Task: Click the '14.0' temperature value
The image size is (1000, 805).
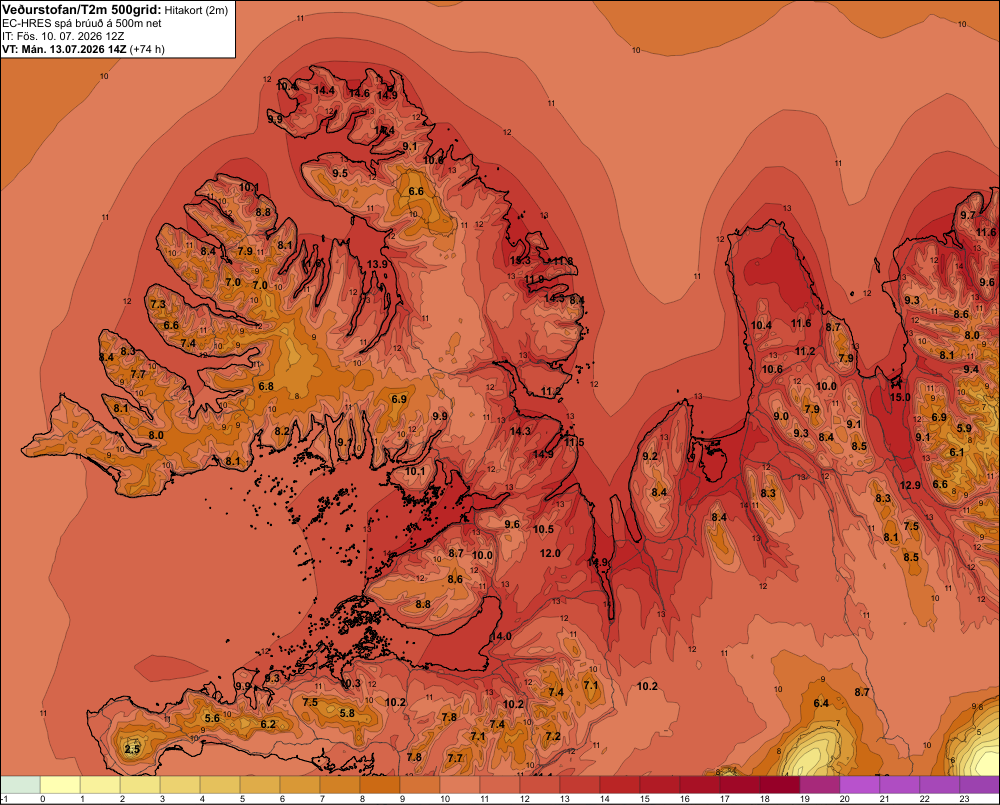Action: 501,636
